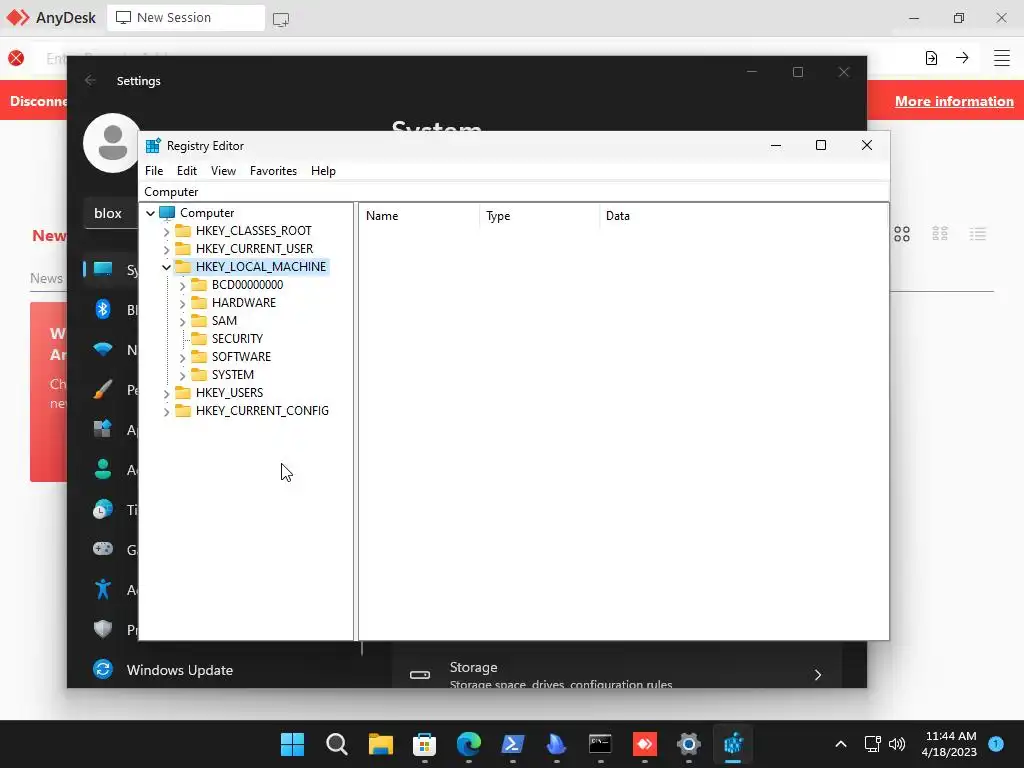Open the File menu in Registry Editor
This screenshot has width=1024, height=768.
coord(154,170)
